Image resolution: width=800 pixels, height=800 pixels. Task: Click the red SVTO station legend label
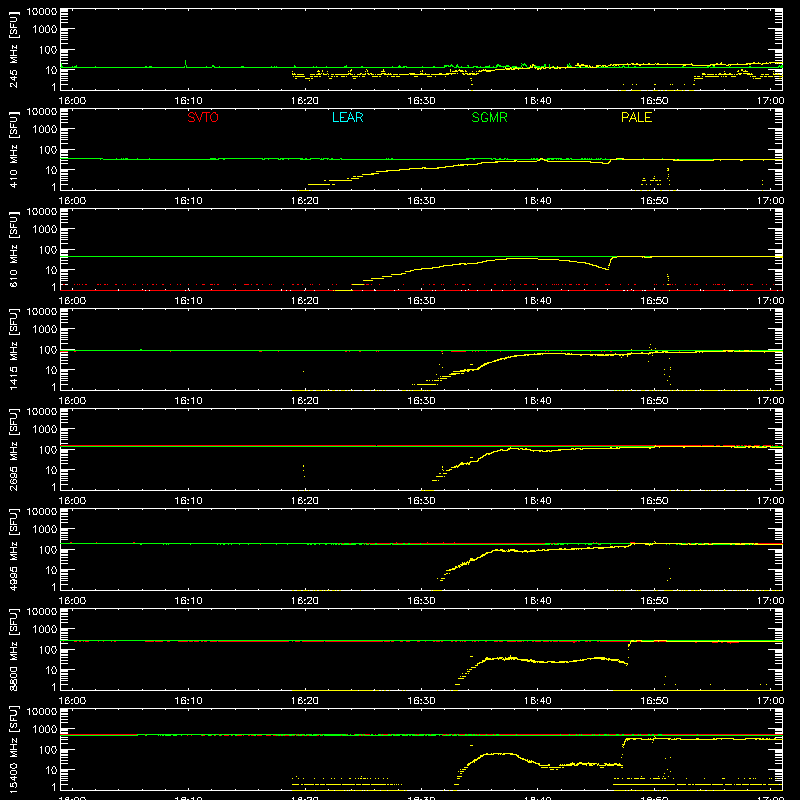click(203, 117)
